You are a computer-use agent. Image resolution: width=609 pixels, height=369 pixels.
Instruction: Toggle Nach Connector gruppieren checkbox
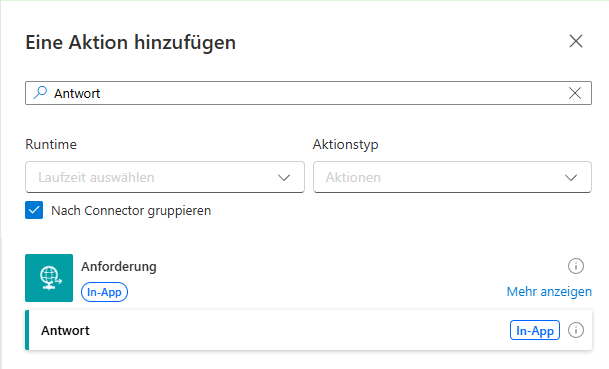(x=34, y=210)
